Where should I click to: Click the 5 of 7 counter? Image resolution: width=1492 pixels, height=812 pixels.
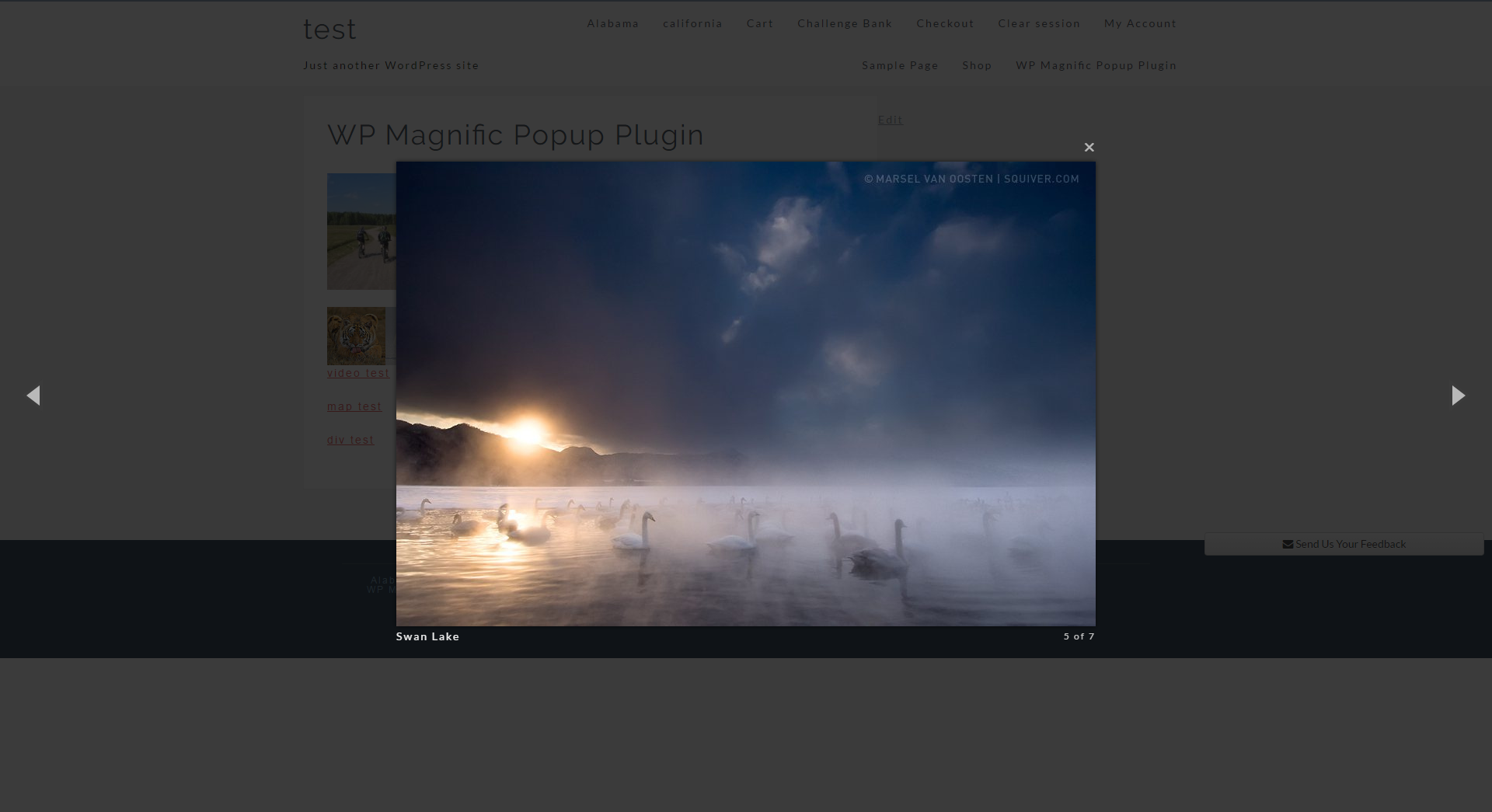point(1079,636)
